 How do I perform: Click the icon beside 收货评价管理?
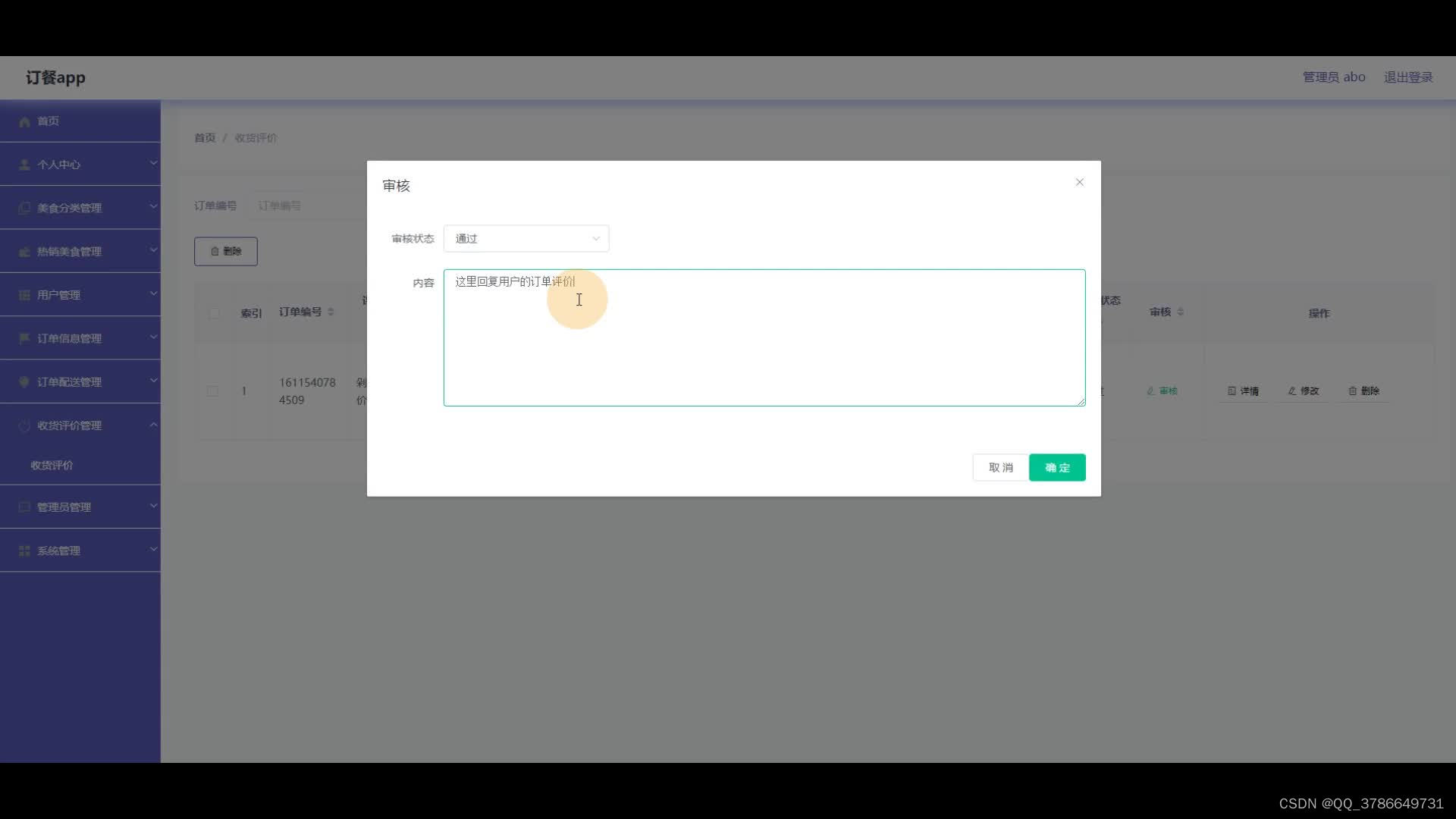[24, 426]
